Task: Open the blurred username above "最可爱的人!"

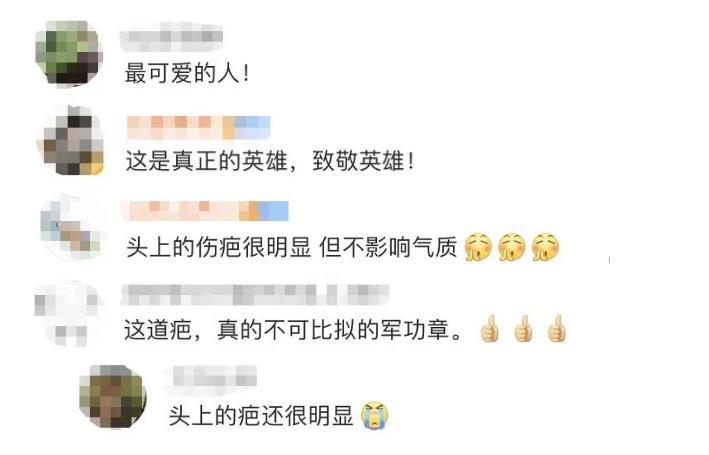Action: pos(171,36)
